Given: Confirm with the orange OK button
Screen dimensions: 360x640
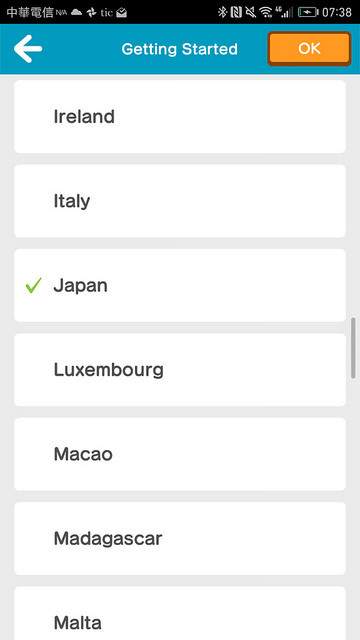Looking at the screenshot, I should [309, 49].
